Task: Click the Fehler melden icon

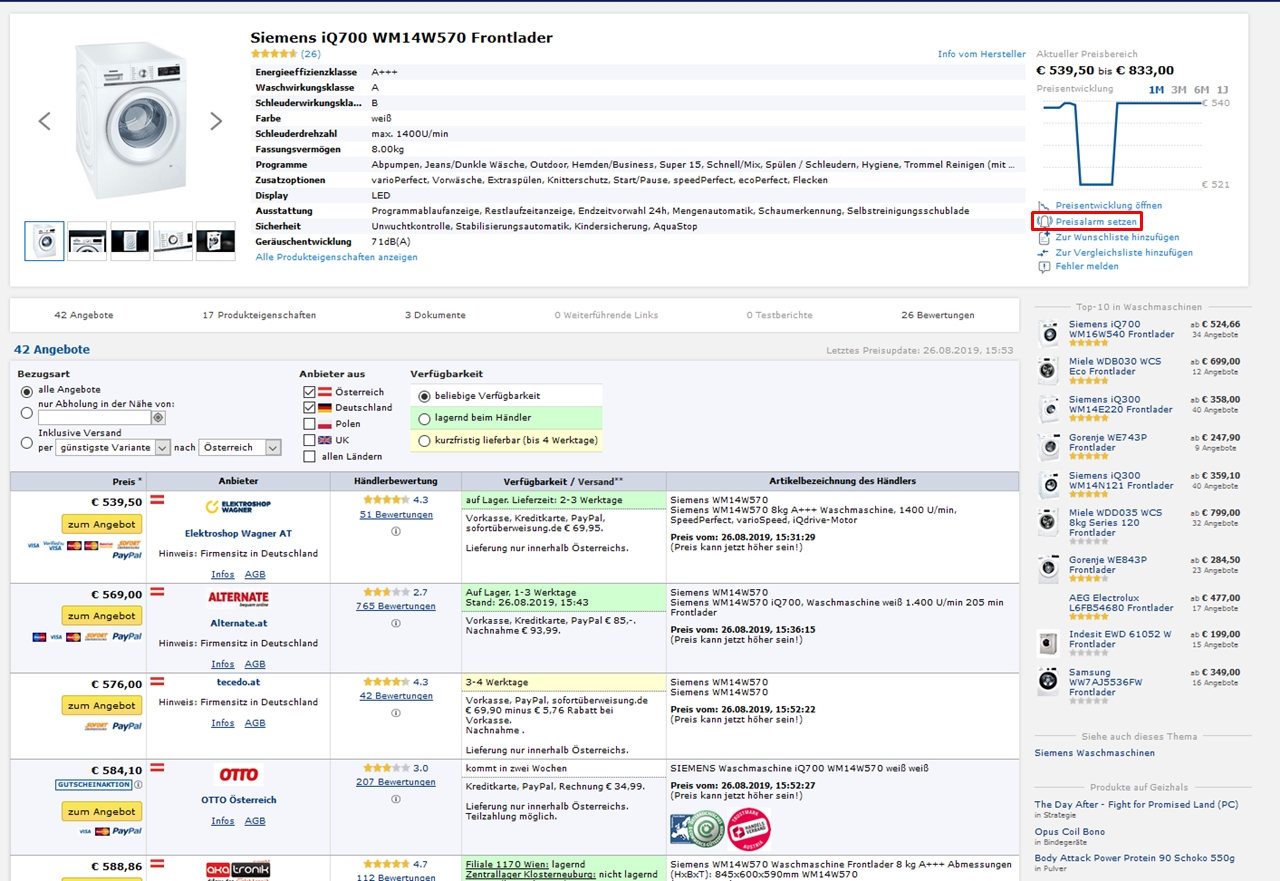Action: (1045, 267)
